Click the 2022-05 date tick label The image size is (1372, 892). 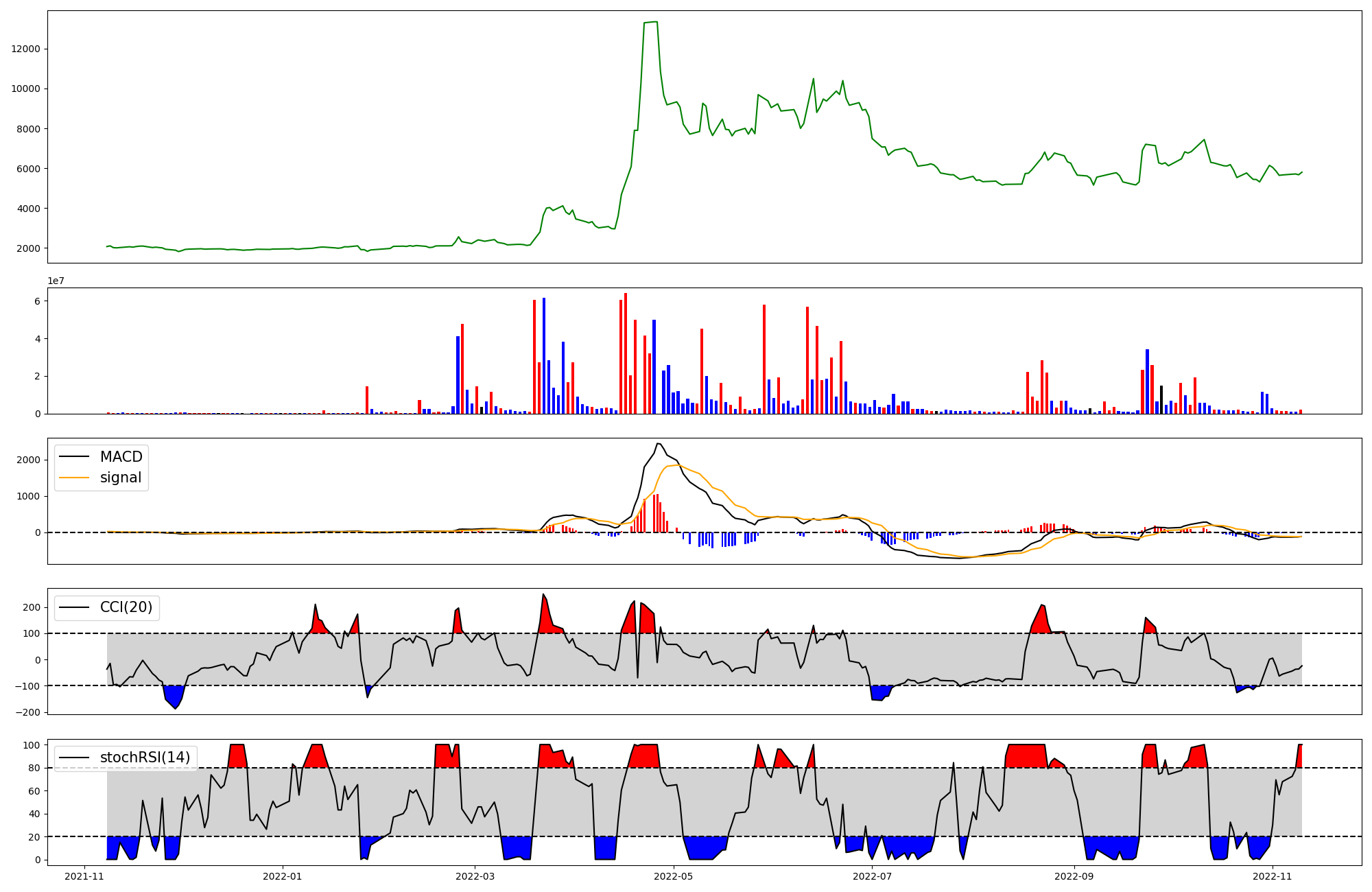click(x=673, y=876)
